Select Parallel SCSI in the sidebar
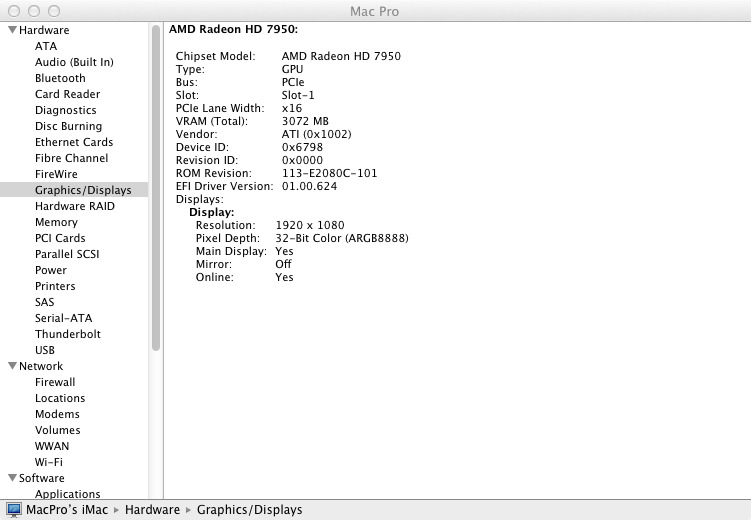The width and height of the screenshot is (751, 520). (67, 254)
